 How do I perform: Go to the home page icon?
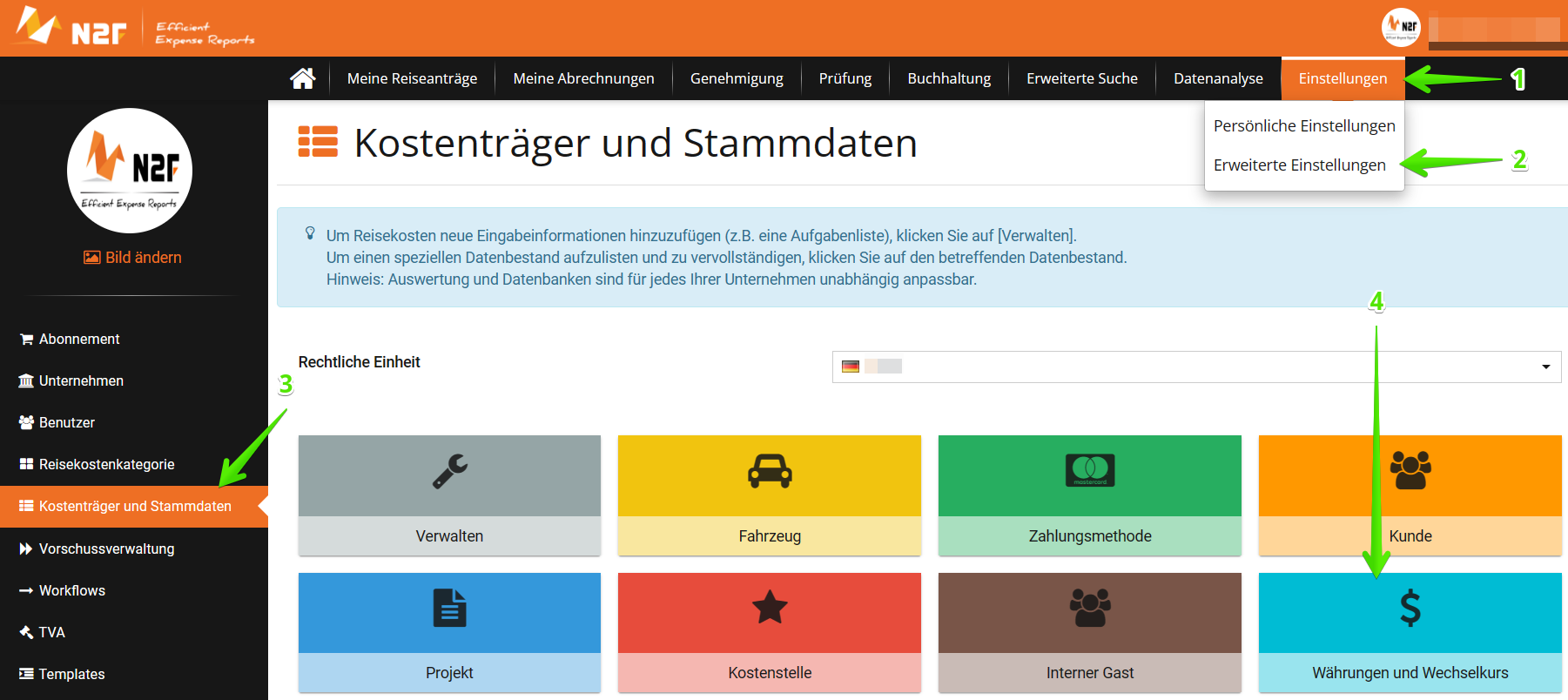pyautogui.click(x=303, y=78)
